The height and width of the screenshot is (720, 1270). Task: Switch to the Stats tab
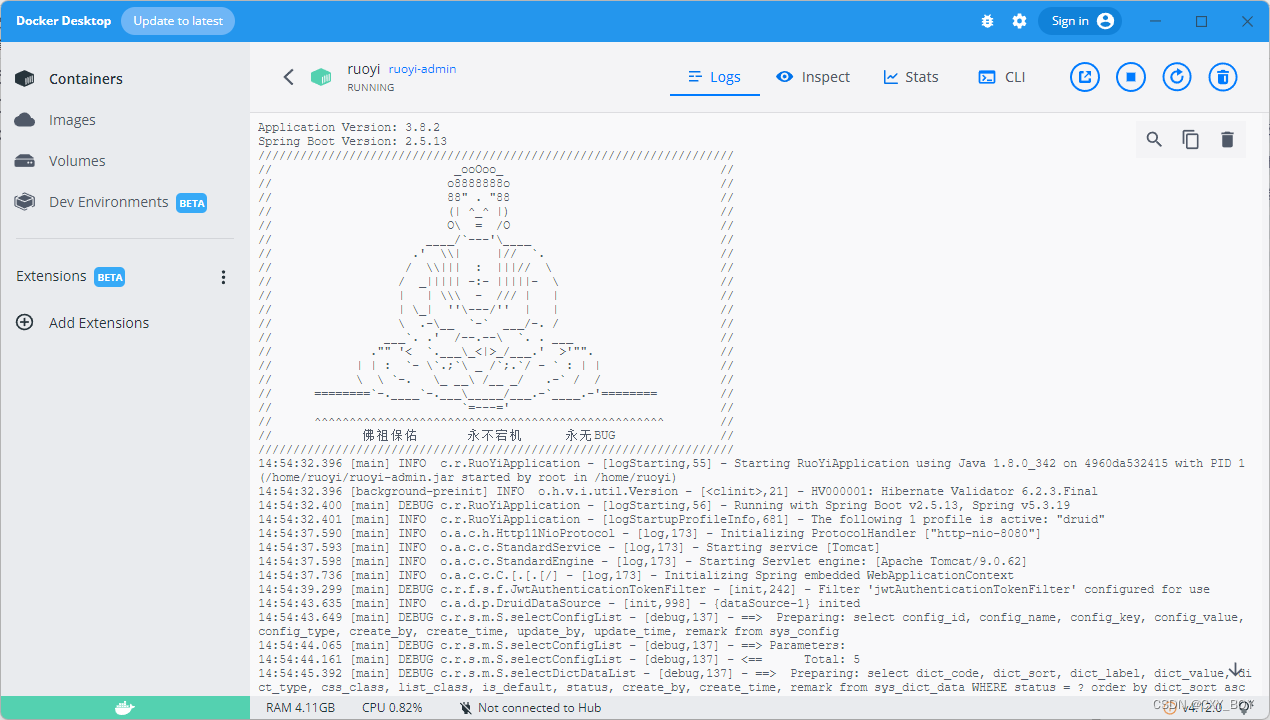(x=911, y=77)
